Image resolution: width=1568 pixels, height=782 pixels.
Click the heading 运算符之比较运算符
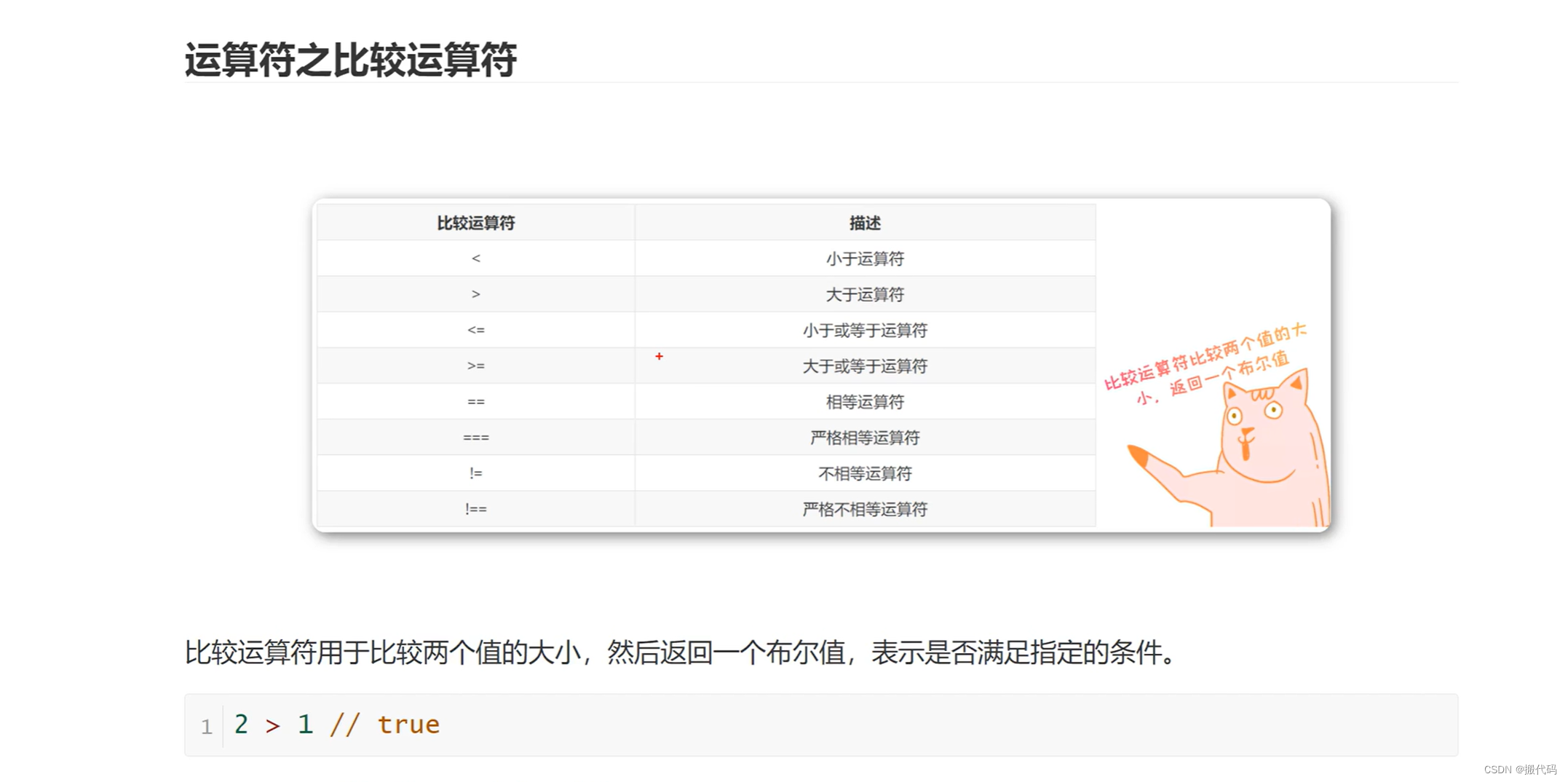350,59
